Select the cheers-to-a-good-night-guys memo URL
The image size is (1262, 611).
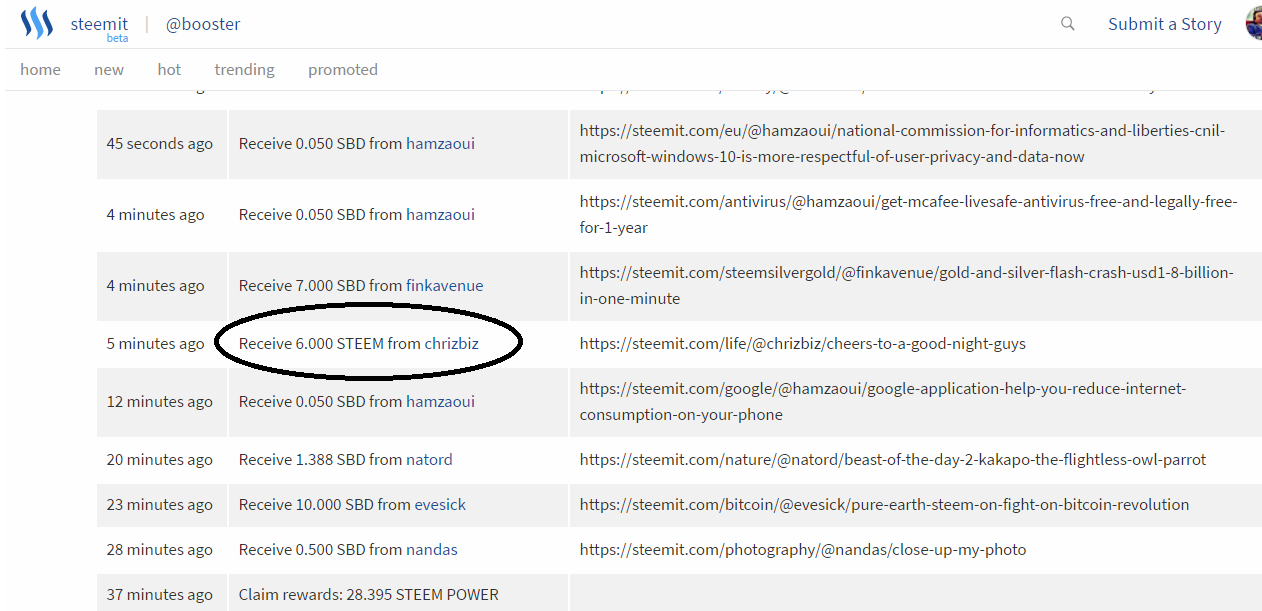tap(803, 343)
